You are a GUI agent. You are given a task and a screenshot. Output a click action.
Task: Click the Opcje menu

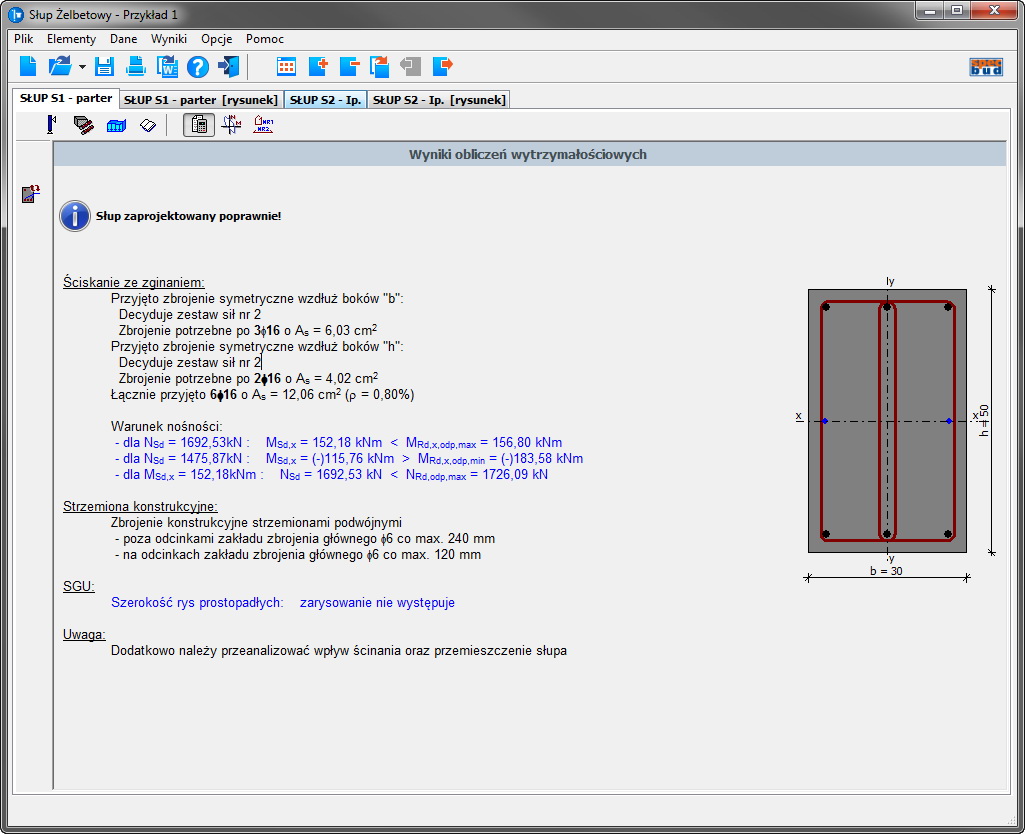[x=216, y=39]
